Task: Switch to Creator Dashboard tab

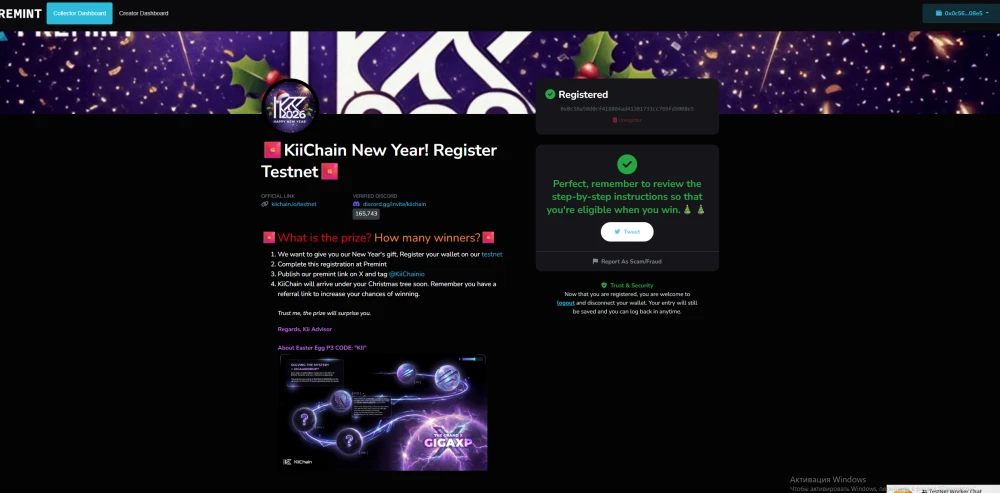Action: pos(143,13)
